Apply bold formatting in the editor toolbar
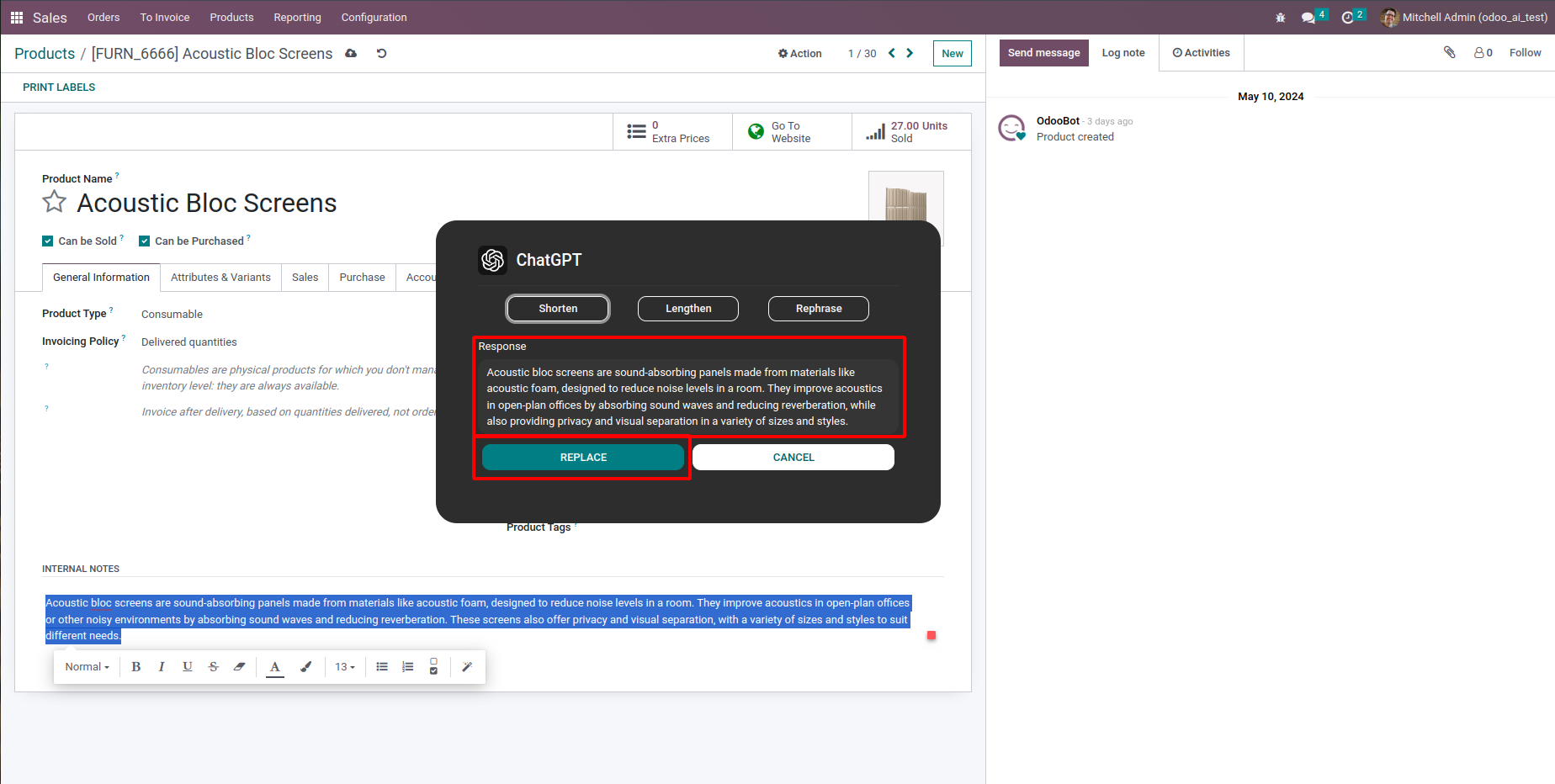The width and height of the screenshot is (1555, 784). (x=135, y=667)
